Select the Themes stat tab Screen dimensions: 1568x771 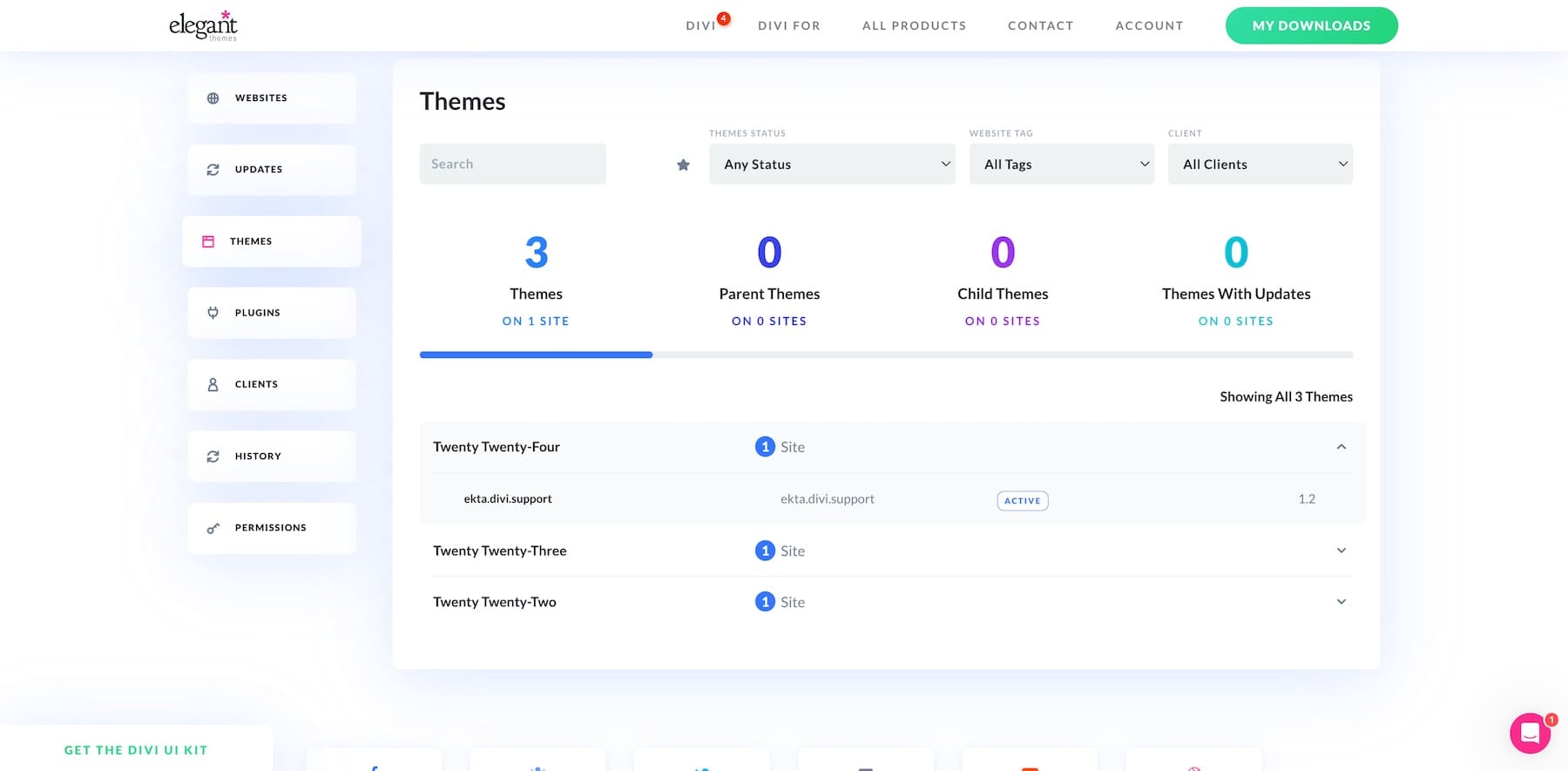pyautogui.click(x=536, y=281)
